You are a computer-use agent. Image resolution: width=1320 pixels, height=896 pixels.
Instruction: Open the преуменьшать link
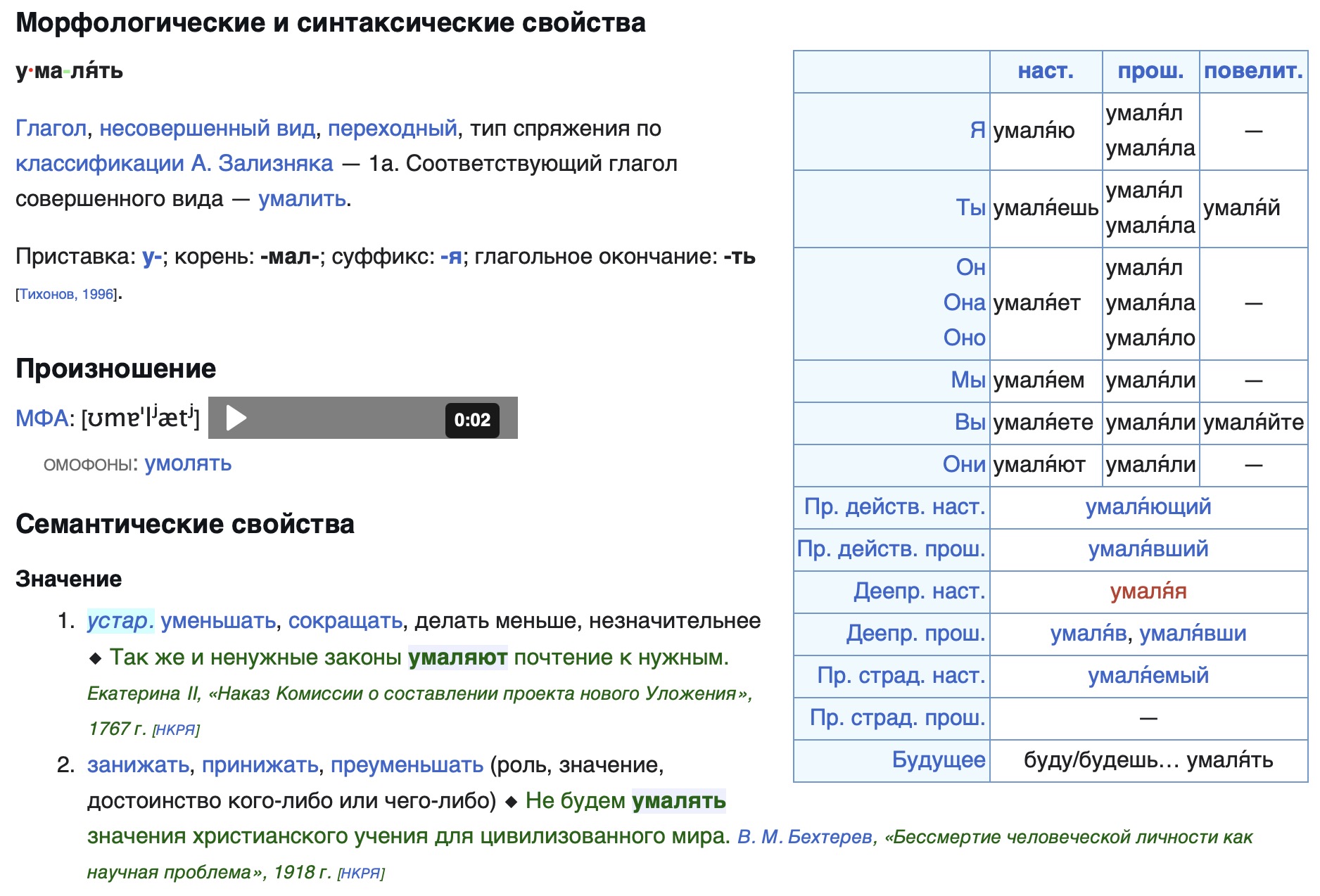click(407, 765)
